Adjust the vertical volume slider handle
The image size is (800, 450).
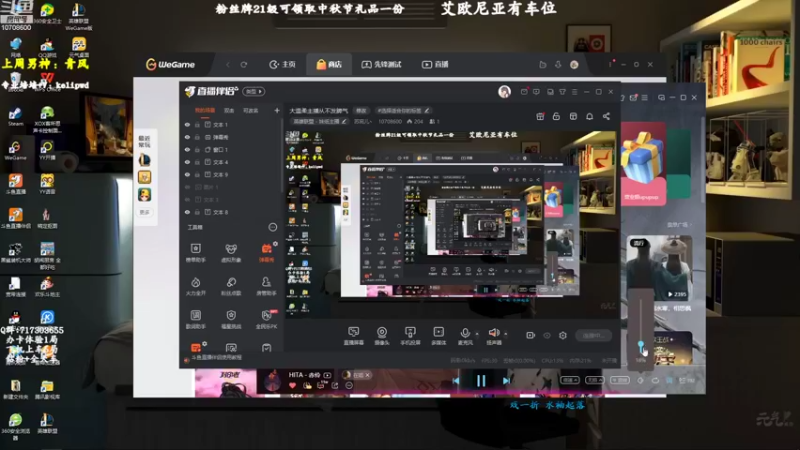[641, 345]
